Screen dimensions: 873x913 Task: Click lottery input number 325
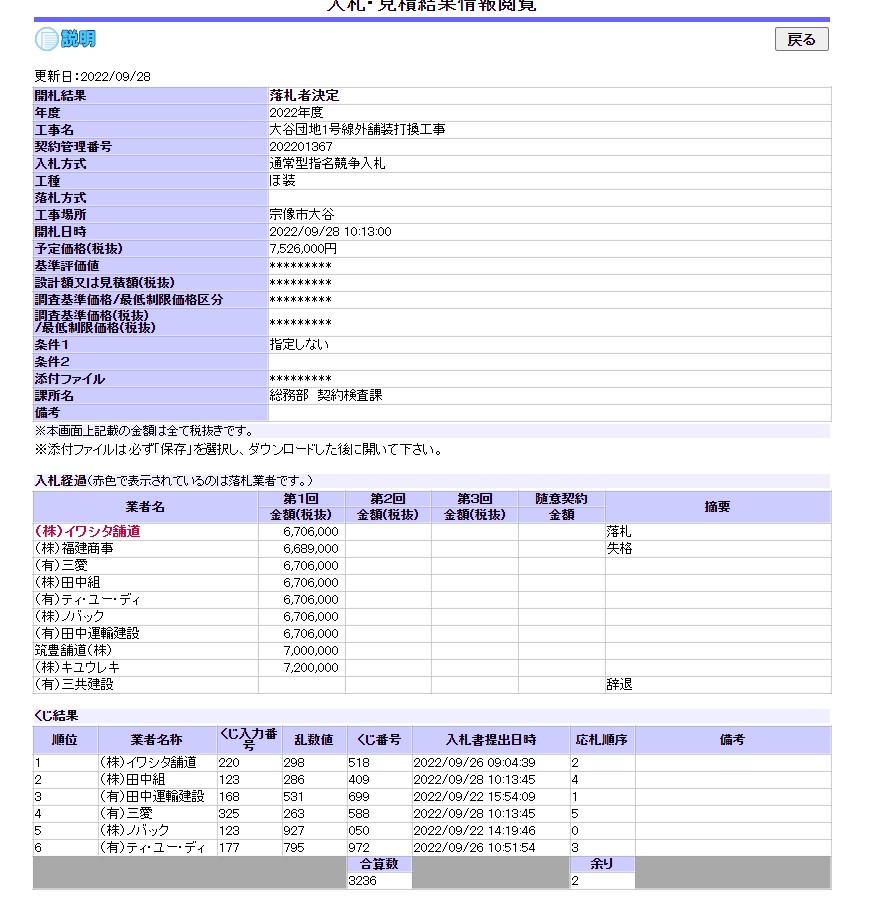229,813
